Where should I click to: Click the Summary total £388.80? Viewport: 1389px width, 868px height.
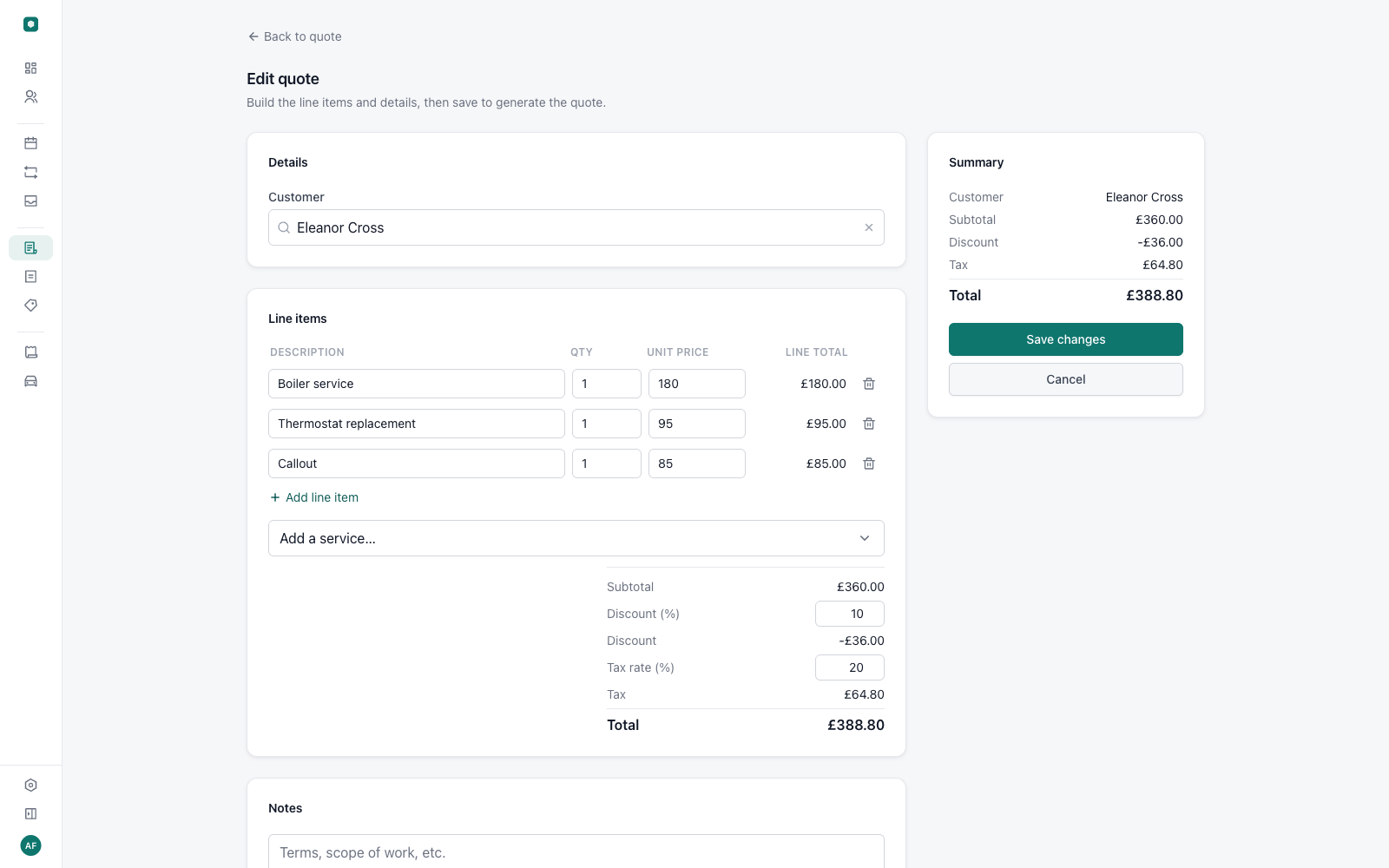pos(1155,295)
